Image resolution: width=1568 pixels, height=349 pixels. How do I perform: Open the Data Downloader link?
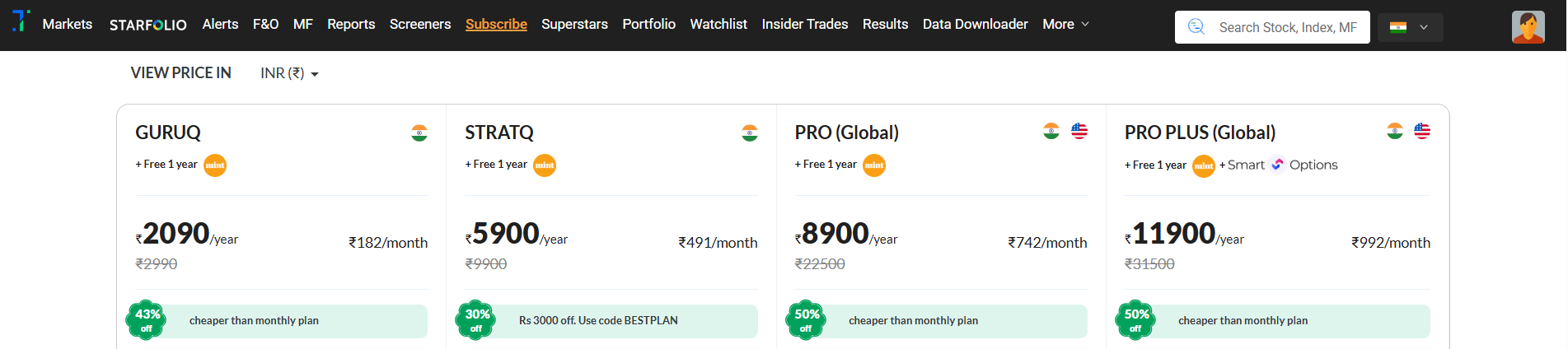975,25
